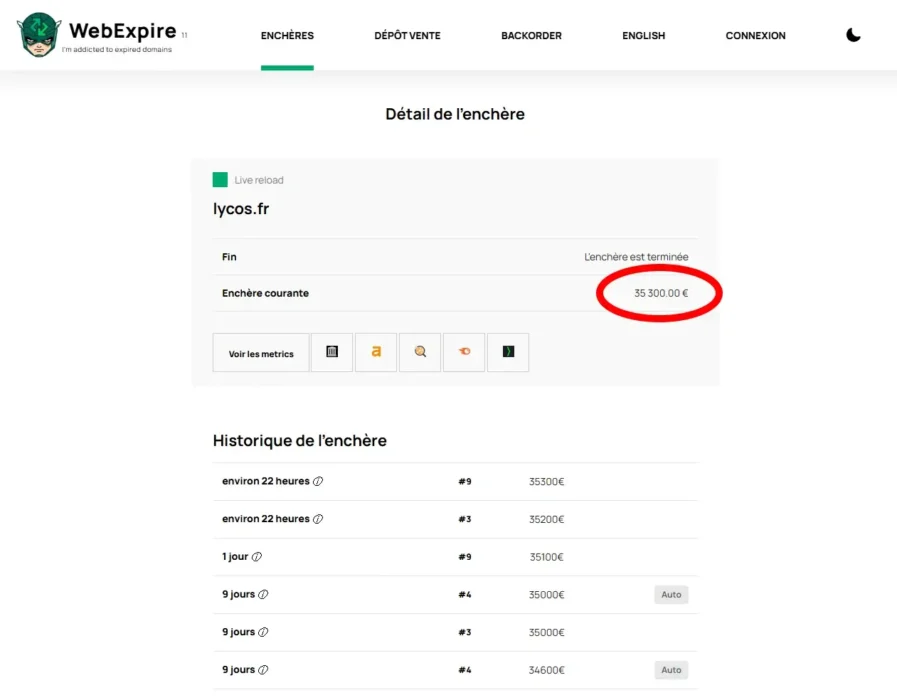Open the BACKORDER menu item
897x700 pixels.
pos(531,35)
